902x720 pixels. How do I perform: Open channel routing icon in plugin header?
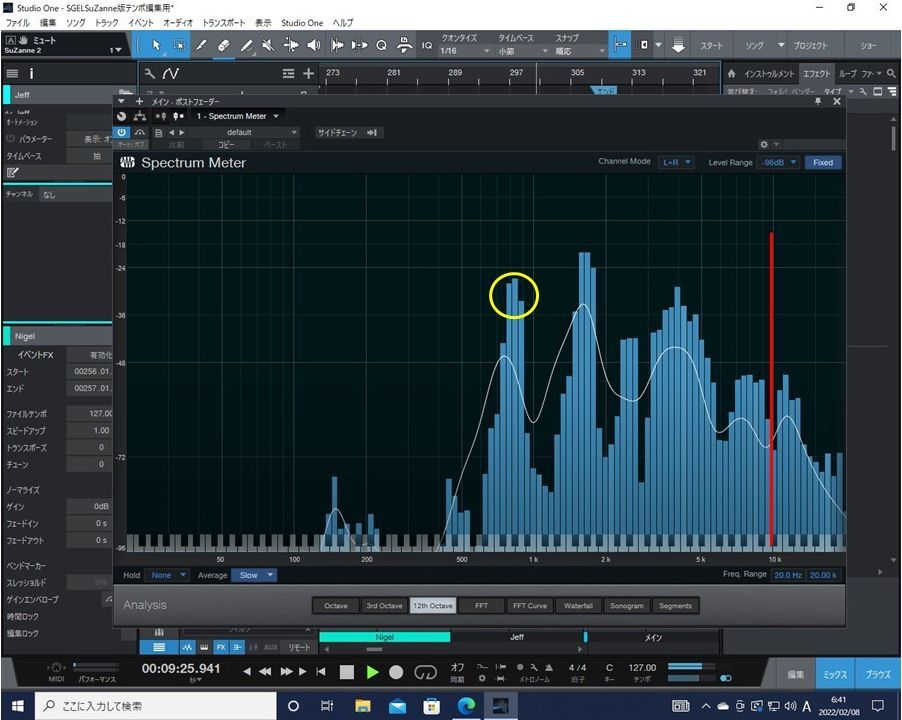coord(140,116)
